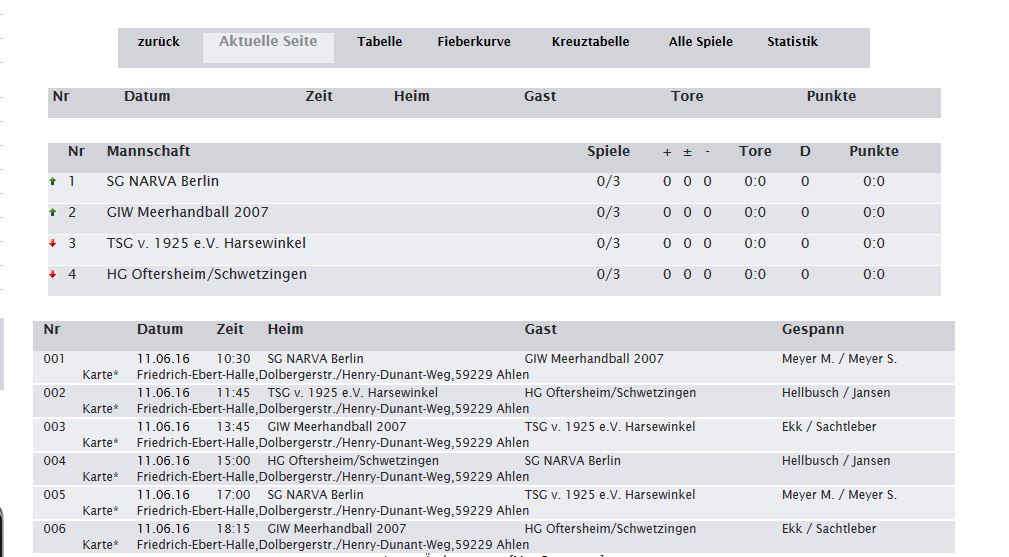Open Karte link for match 004

[100, 477]
